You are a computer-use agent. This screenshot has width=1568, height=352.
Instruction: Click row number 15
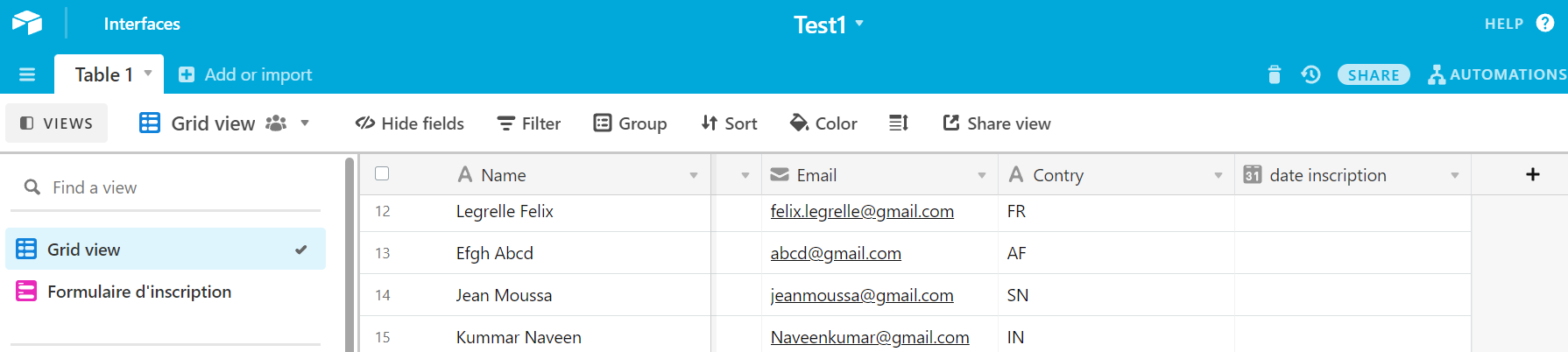(383, 337)
